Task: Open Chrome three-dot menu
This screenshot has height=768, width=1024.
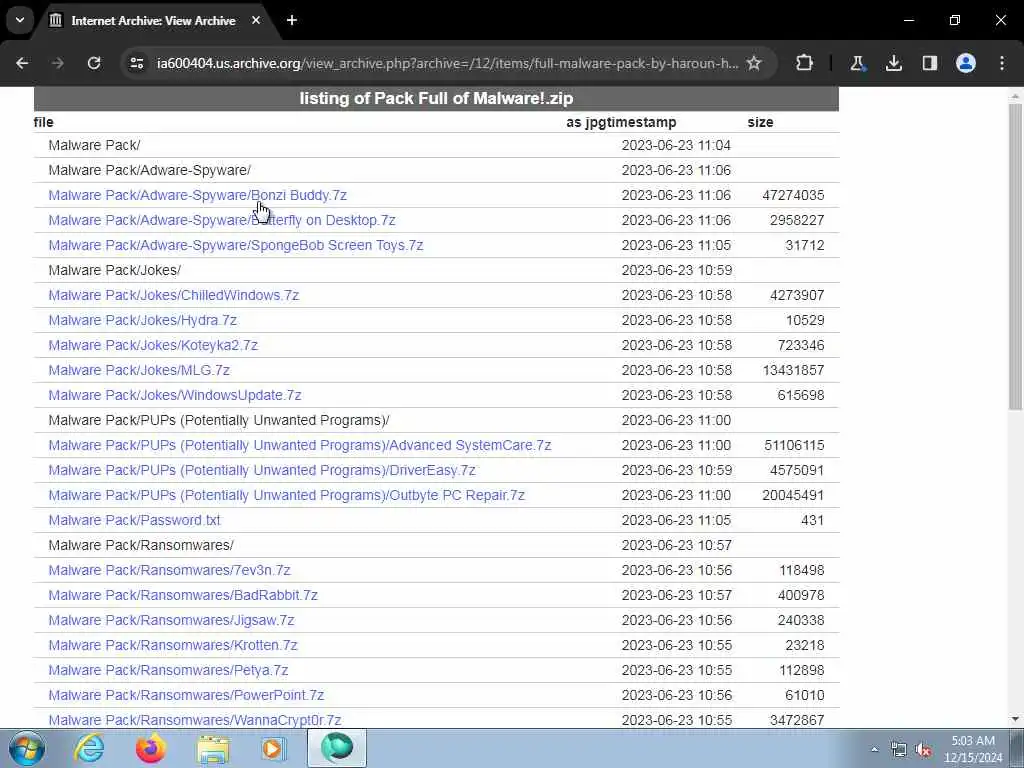Action: (x=1002, y=63)
